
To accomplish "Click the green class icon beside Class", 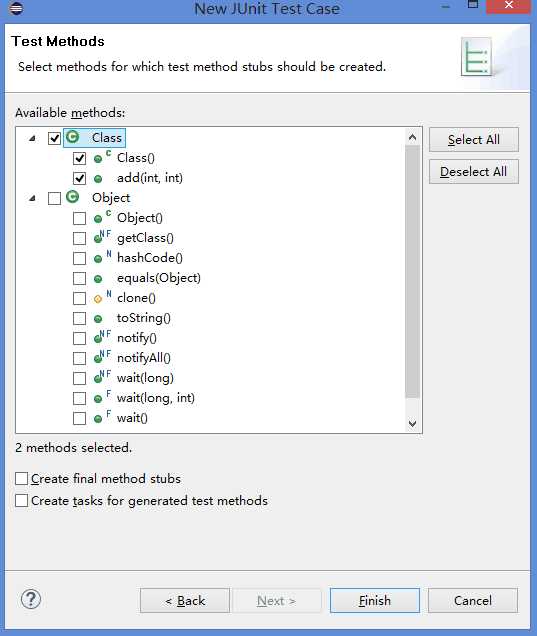I will click(73, 137).
